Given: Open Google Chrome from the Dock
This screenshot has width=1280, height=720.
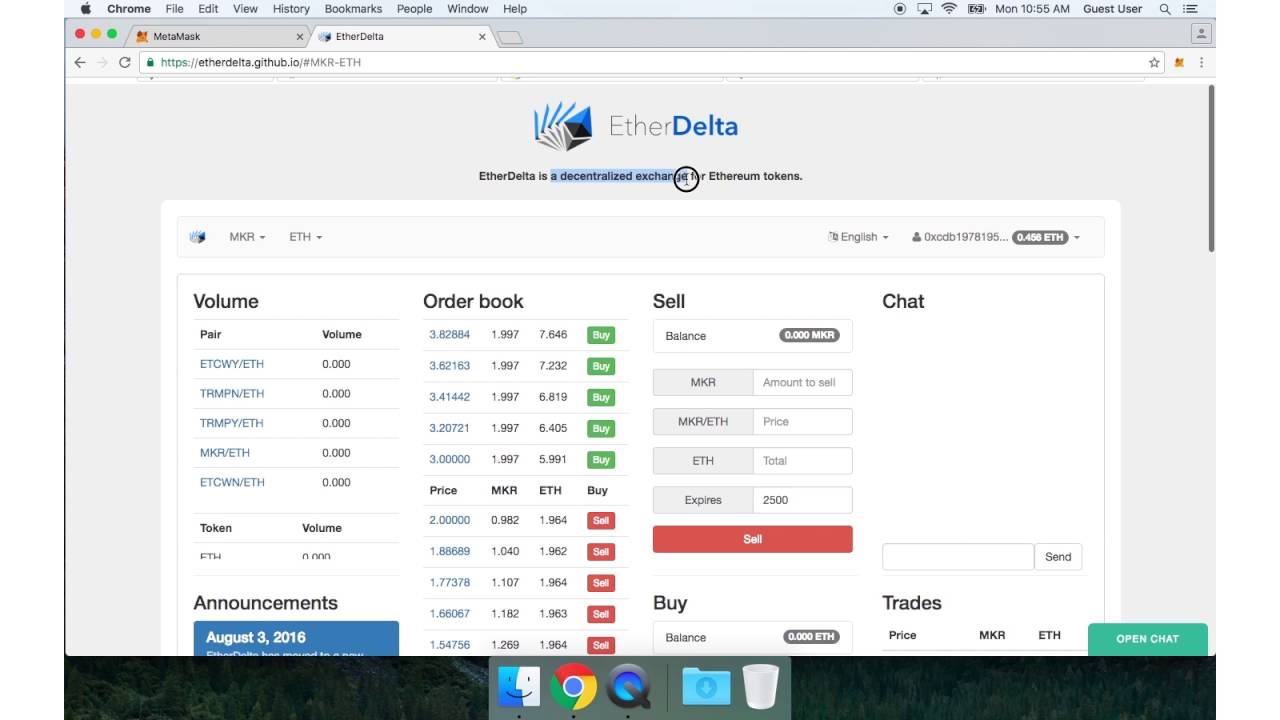Looking at the screenshot, I should coord(573,687).
